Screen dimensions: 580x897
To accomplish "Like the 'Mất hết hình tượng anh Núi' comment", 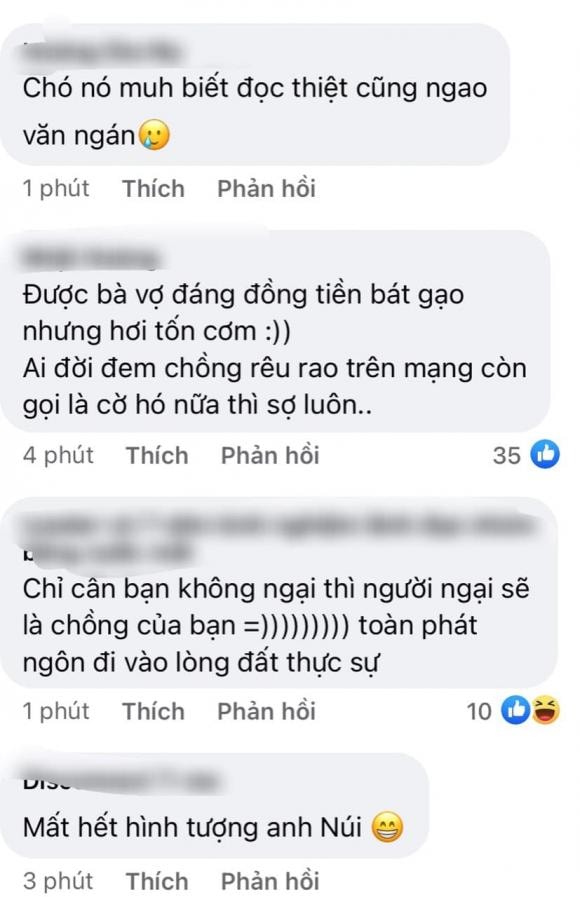I will (x=157, y=881).
